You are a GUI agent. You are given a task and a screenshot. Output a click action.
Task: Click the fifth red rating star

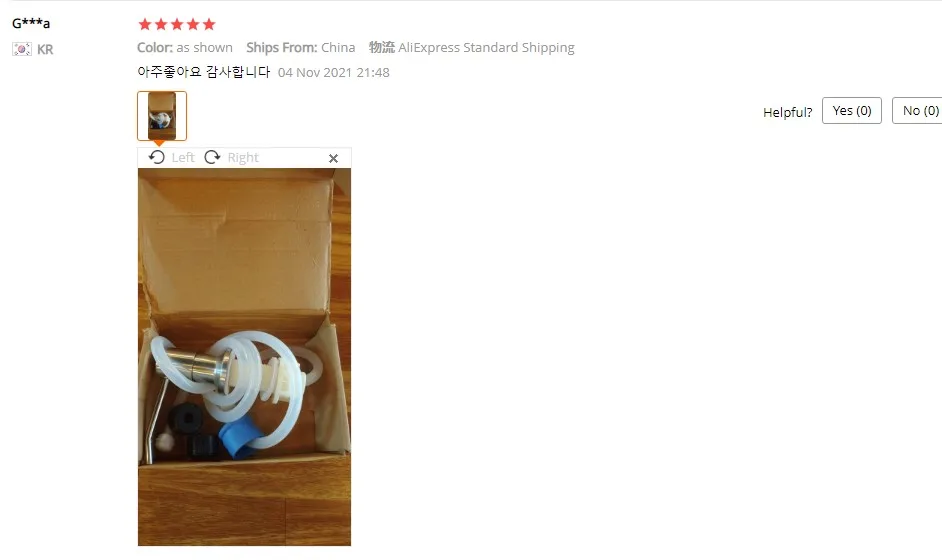tap(209, 24)
